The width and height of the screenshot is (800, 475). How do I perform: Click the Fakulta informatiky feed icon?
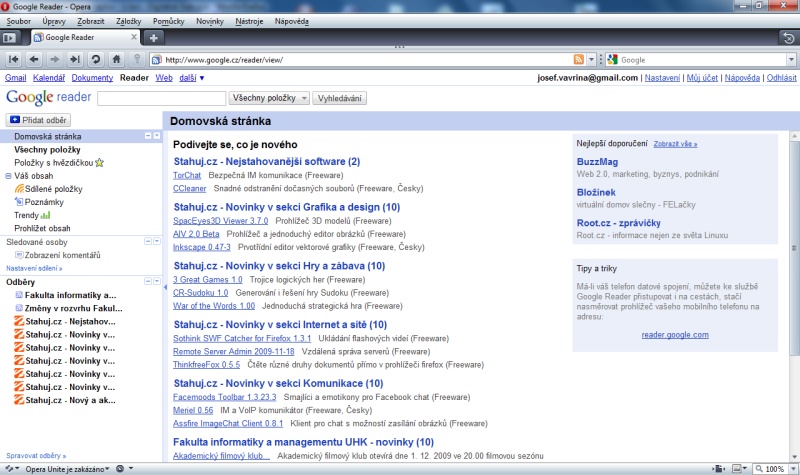[x=19, y=295]
